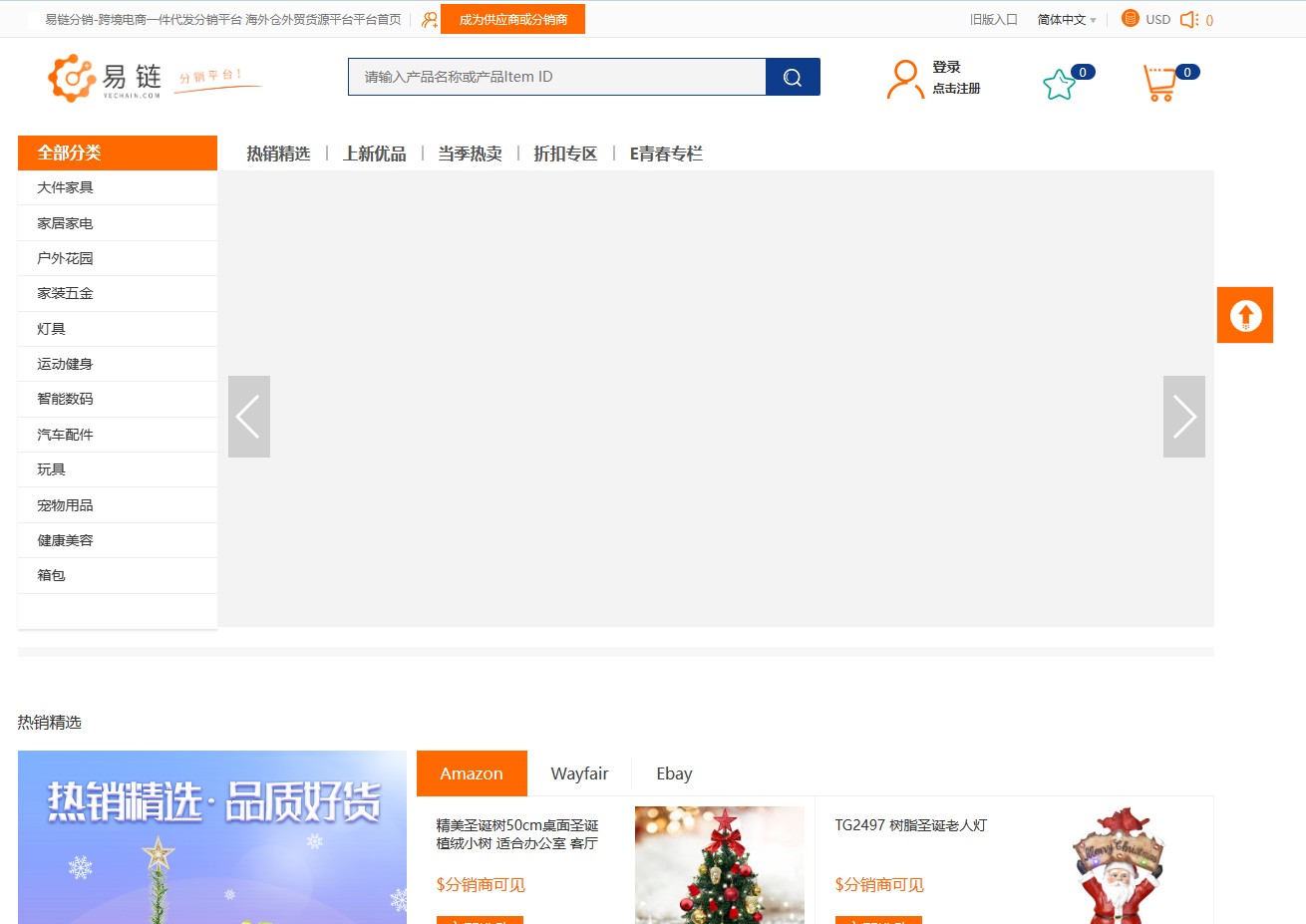Open the 折扣专区 menu item
The image size is (1306, 924).
[x=565, y=154]
